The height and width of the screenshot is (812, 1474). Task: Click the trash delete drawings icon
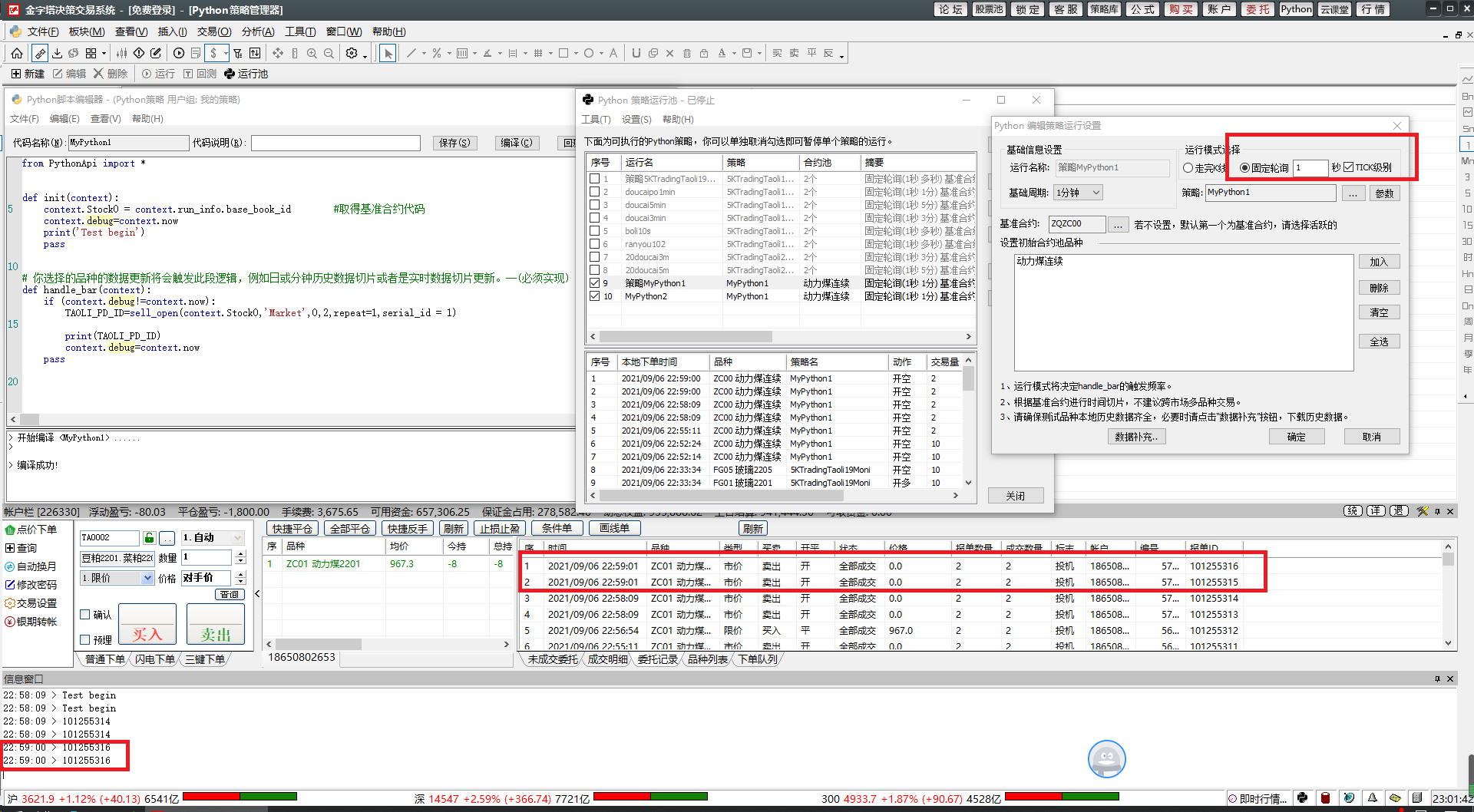[687, 53]
